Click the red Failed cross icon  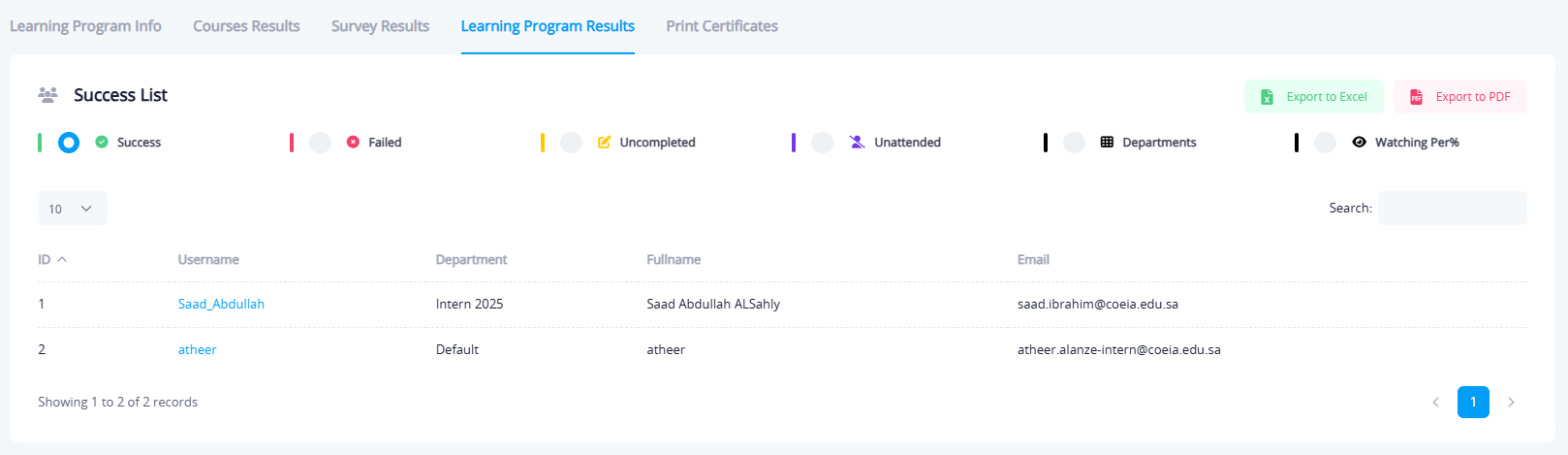[353, 143]
